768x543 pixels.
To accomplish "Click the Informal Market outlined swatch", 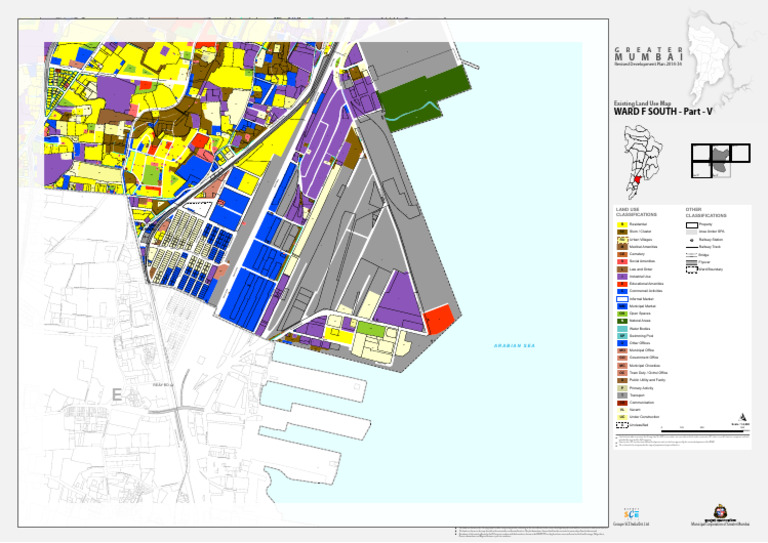I will tap(622, 299).
